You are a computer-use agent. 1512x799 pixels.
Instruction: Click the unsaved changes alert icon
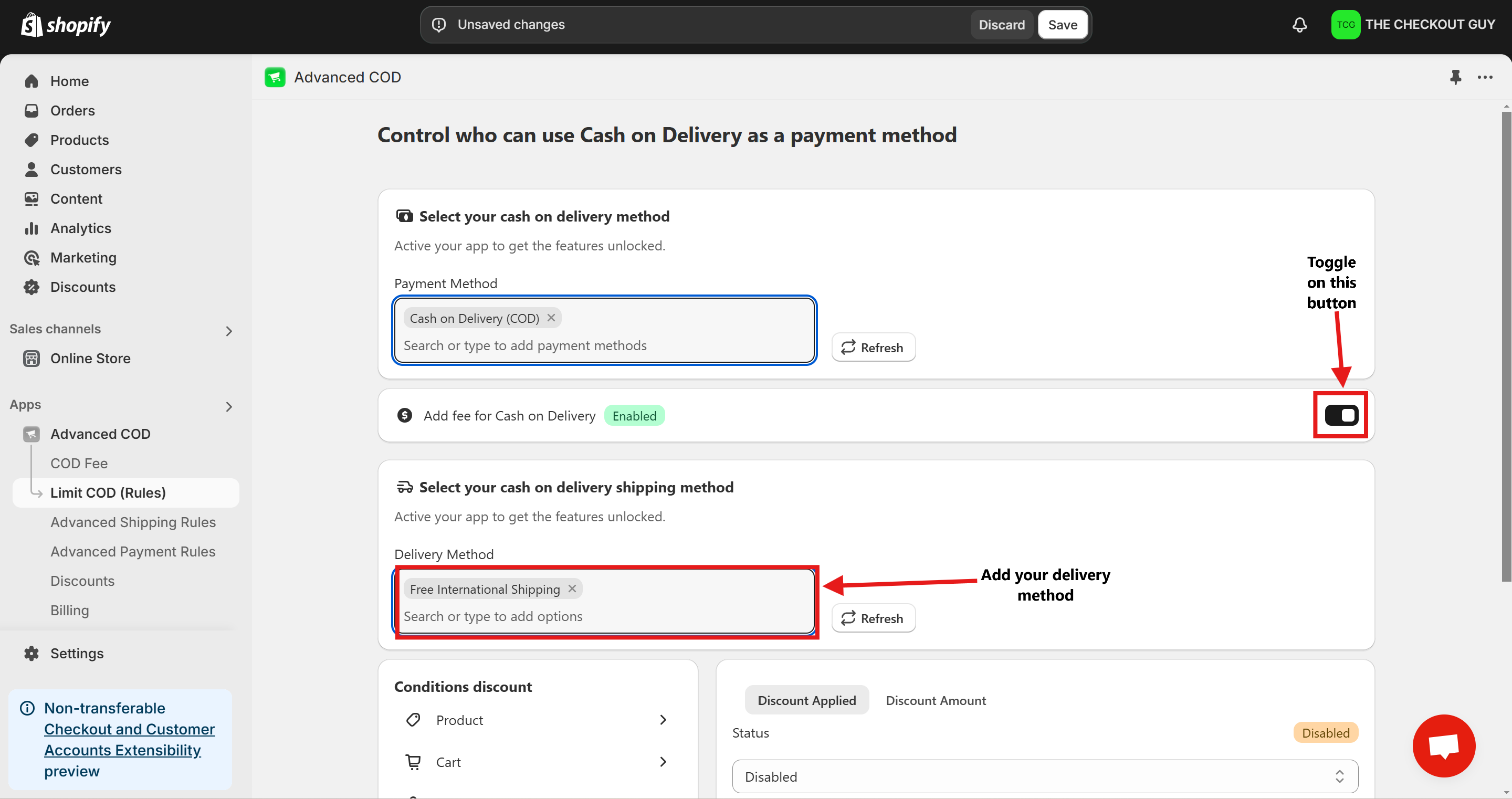click(x=439, y=25)
